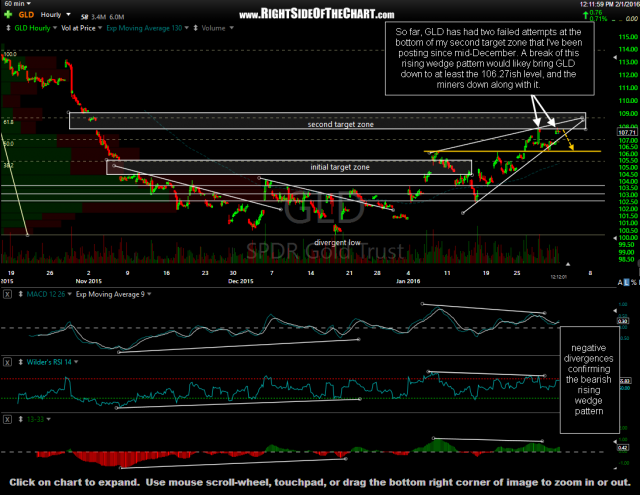Close the Wilder's RSI panel
Image resolution: width=640 pixels, height=495 pixels.
(x=7, y=362)
